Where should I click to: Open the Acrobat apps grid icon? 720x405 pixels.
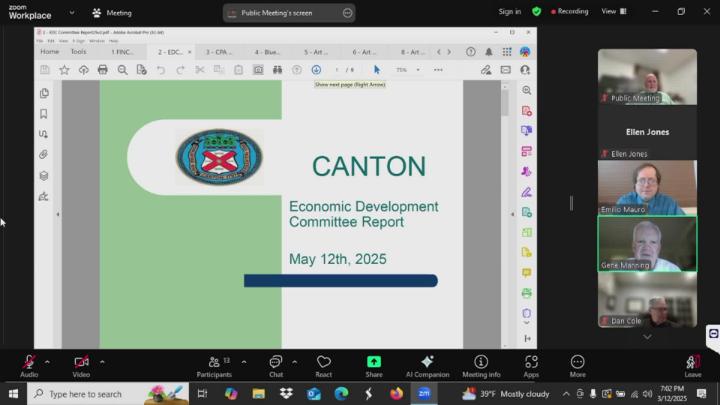507,52
